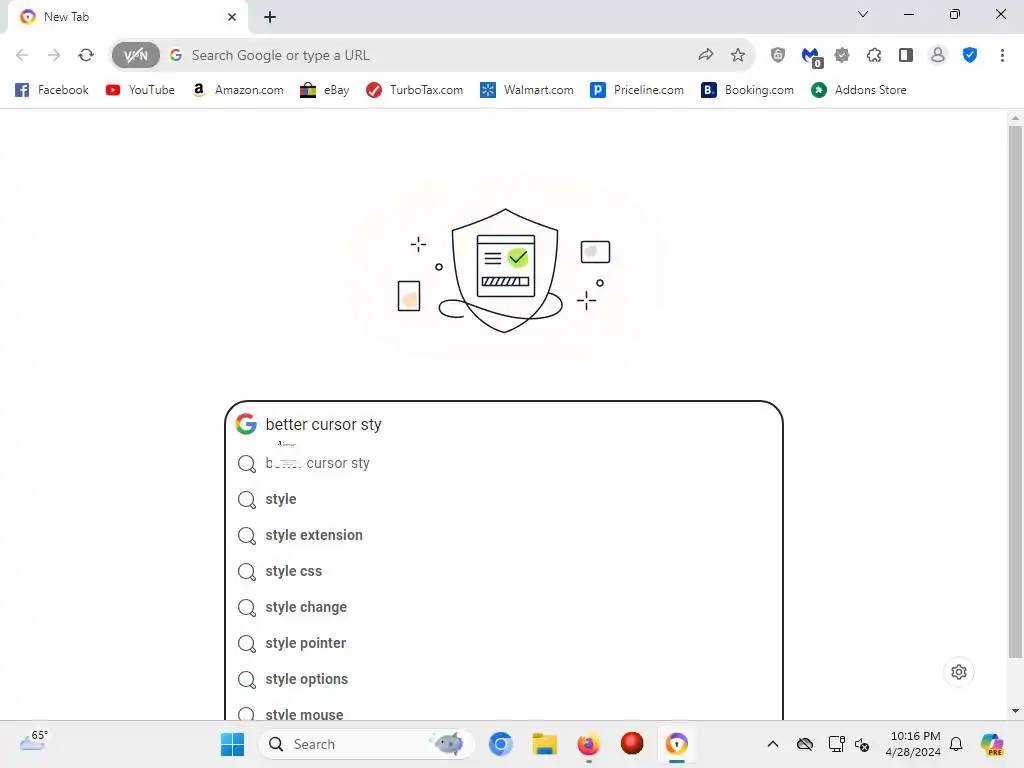Open the Walmart.com bookmark
The image size is (1024, 768).
[x=527, y=90]
